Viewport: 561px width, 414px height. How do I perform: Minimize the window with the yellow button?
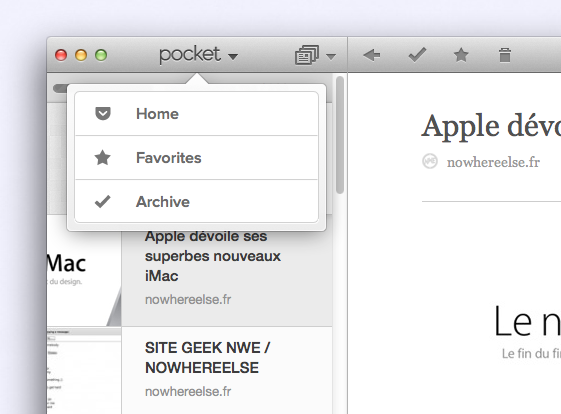[x=81, y=55]
